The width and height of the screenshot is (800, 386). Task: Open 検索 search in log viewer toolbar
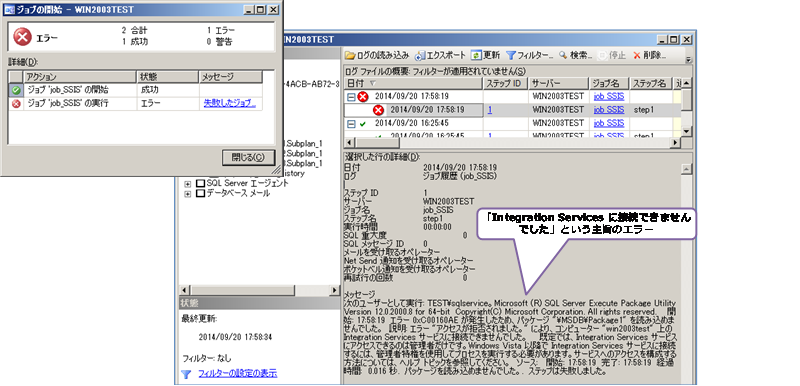click(575, 55)
